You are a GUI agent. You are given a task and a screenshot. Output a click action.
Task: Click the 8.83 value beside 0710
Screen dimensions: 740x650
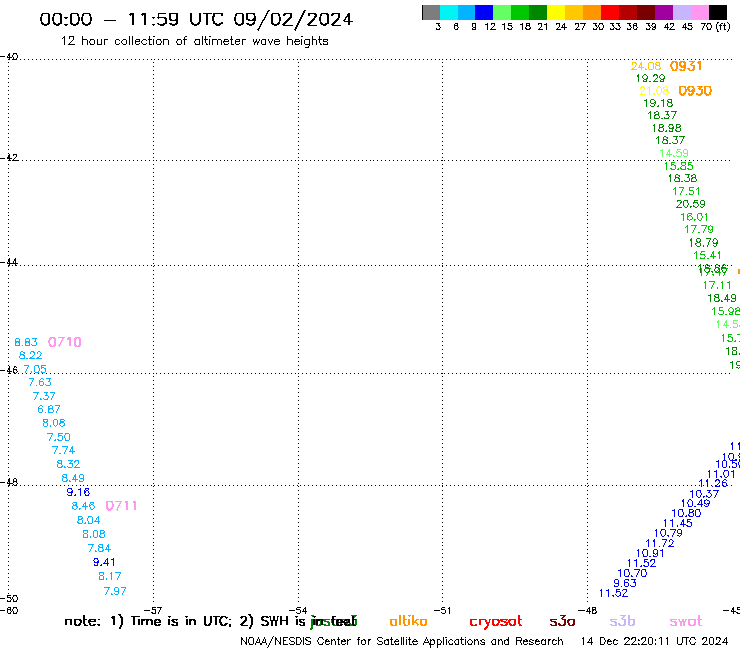(x=26, y=342)
